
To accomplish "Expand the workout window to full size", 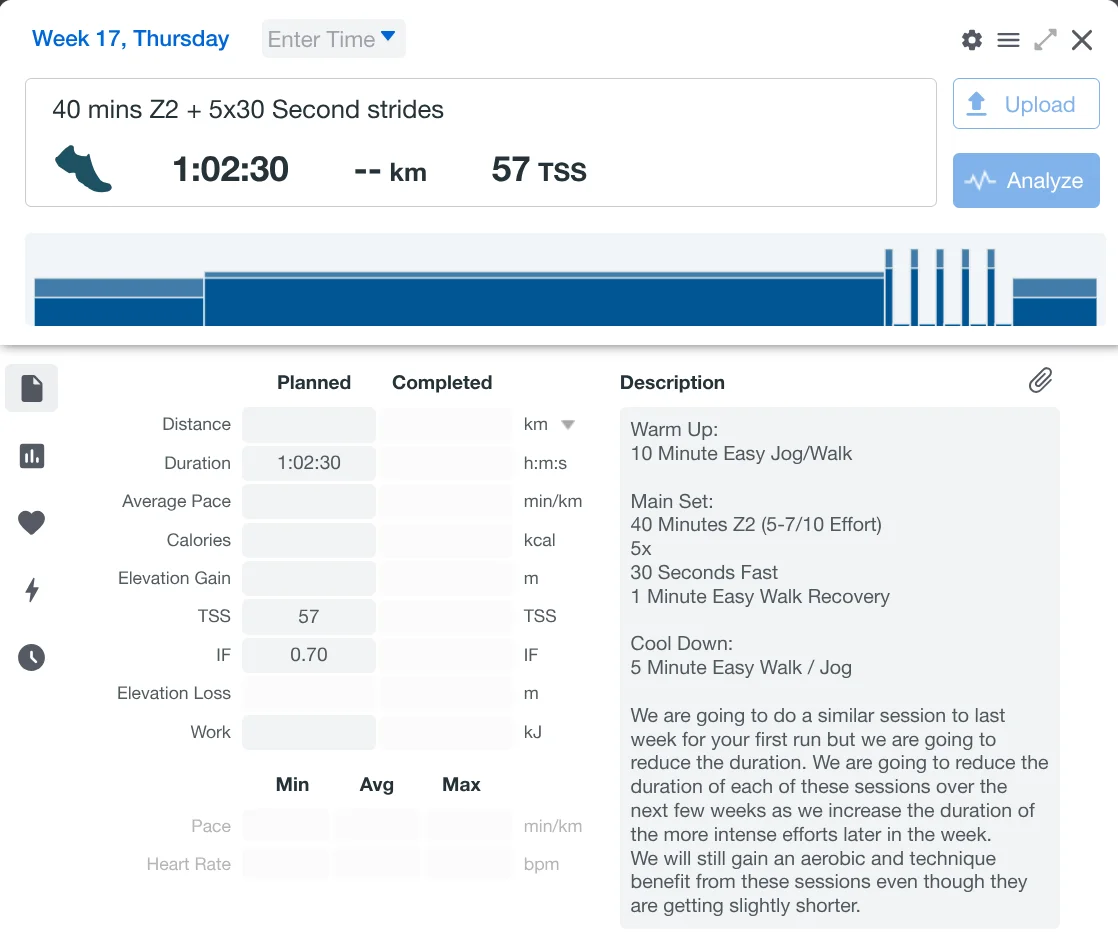I will point(1045,40).
